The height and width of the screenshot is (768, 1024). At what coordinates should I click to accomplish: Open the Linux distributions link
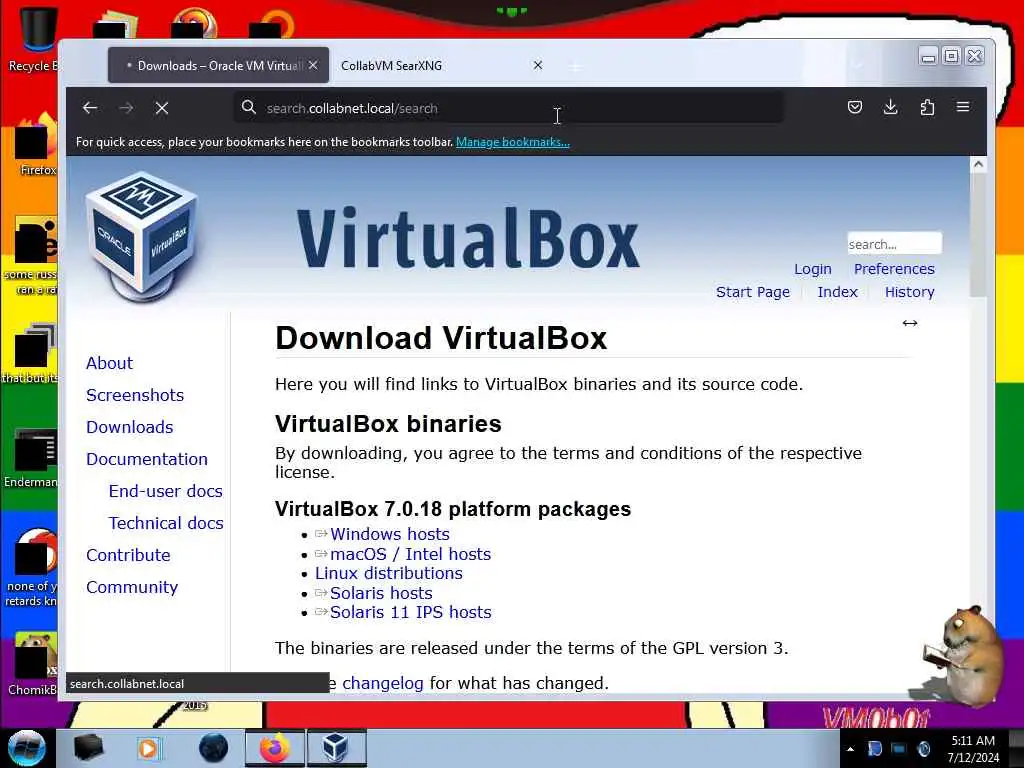(x=389, y=573)
